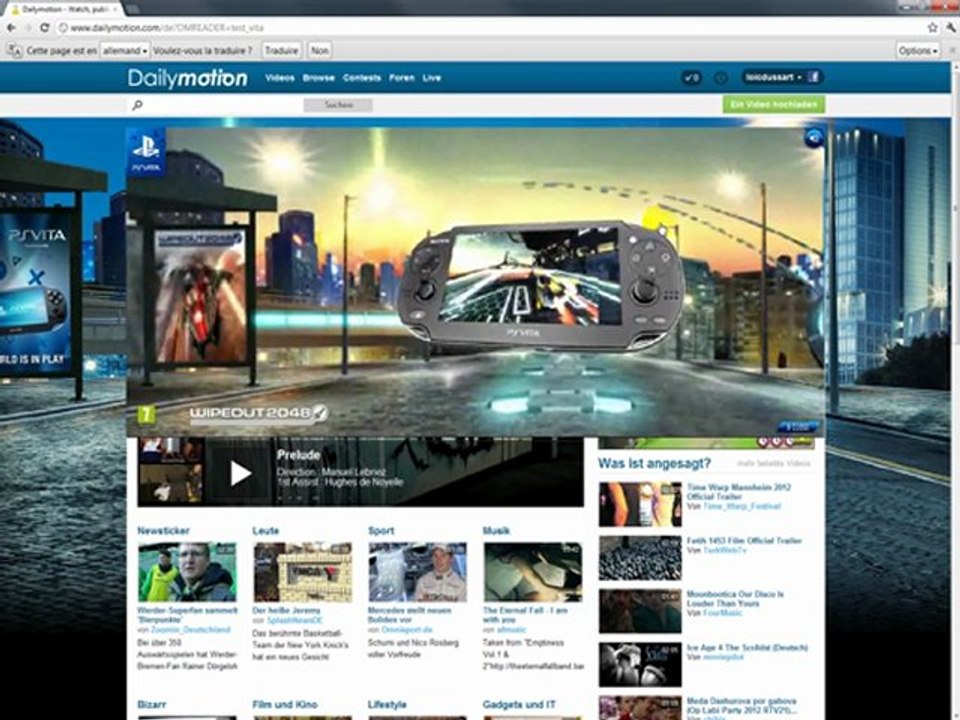Click the browser address bar

point(490,28)
